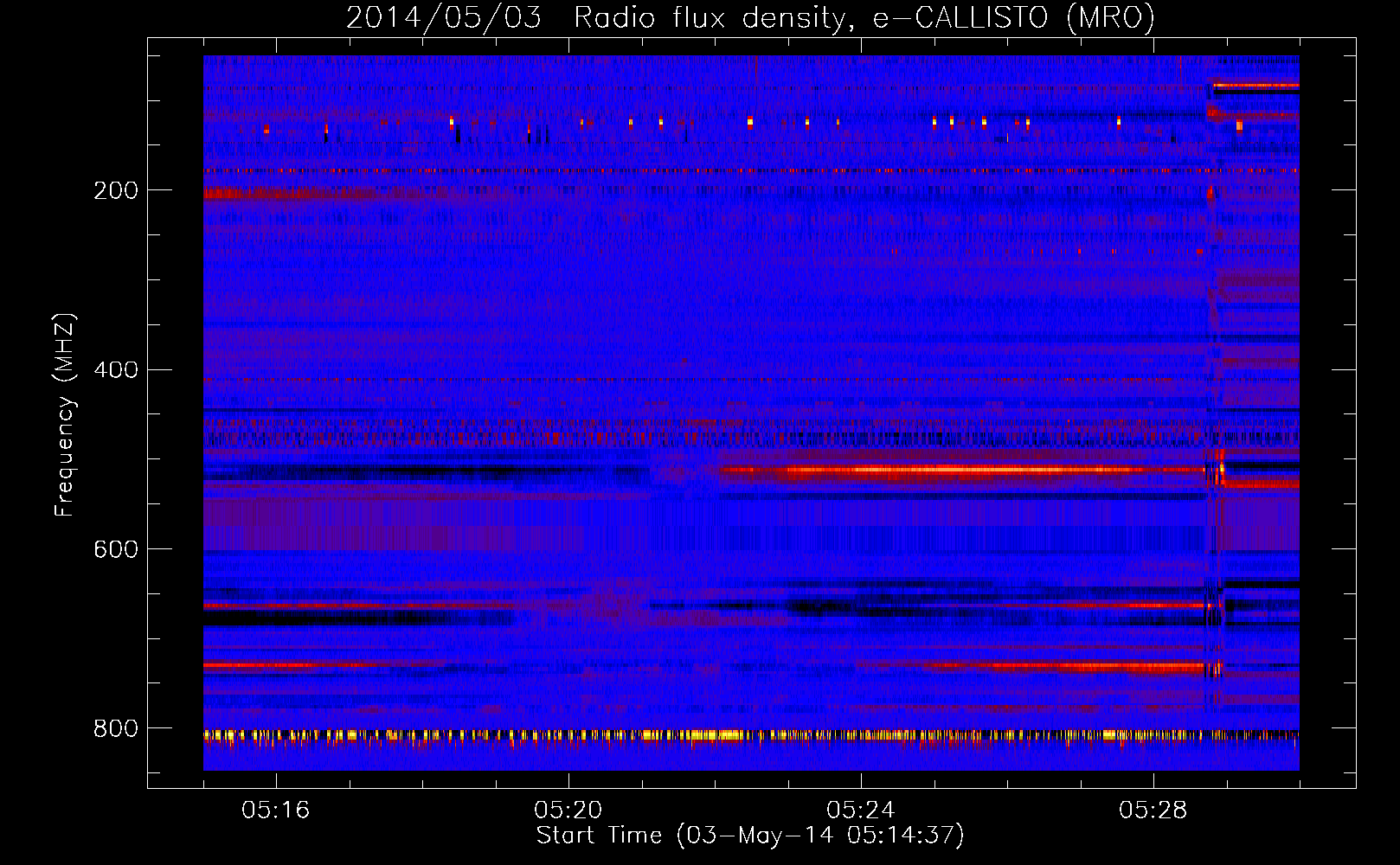Click the bright red emission band near 510 MHz
The image size is (1400, 865).
point(960,471)
